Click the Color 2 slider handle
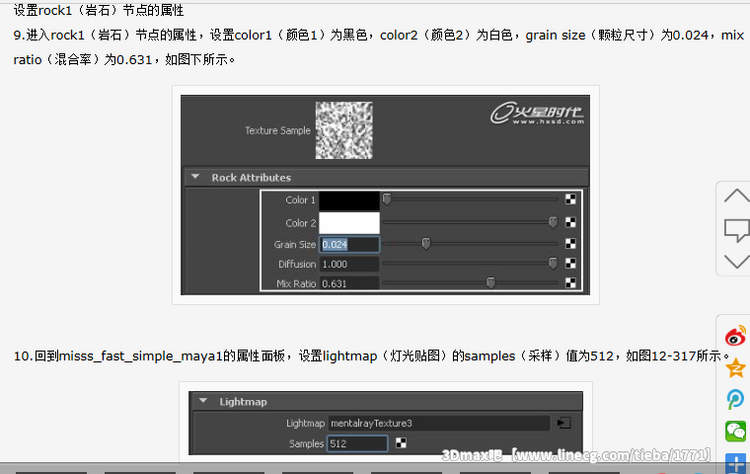Image resolution: width=750 pixels, height=474 pixels. click(553, 222)
